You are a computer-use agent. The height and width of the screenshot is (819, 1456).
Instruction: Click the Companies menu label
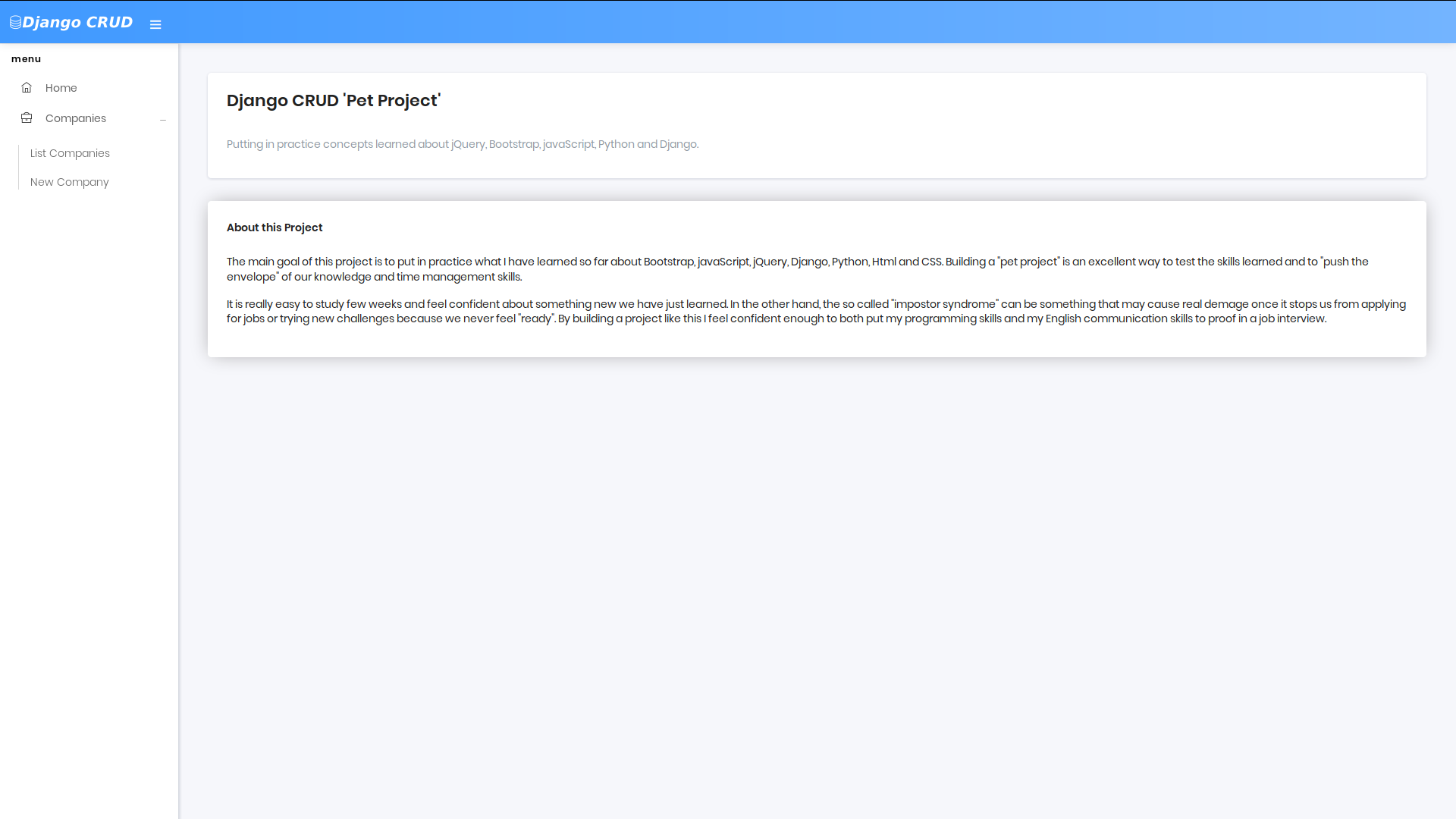[76, 118]
